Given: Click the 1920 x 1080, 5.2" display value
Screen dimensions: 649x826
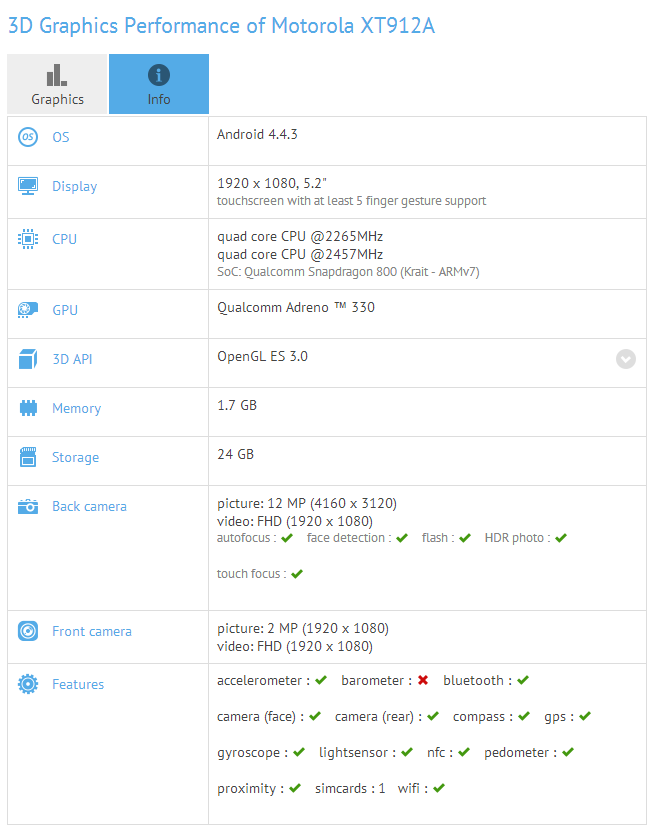Looking at the screenshot, I should (272, 183).
